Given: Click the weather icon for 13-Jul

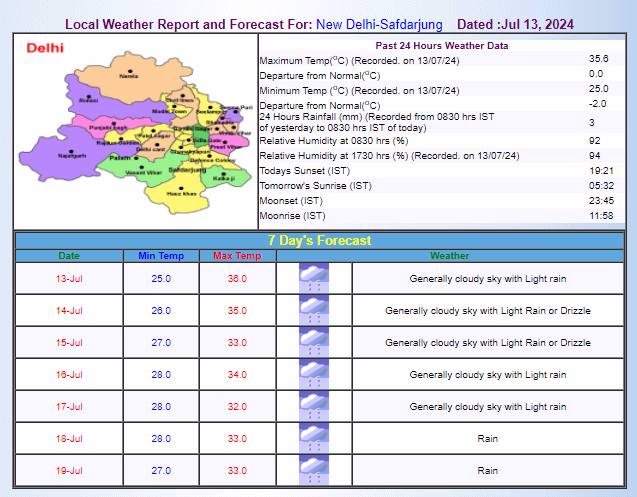Looking at the screenshot, I should click(x=314, y=278).
